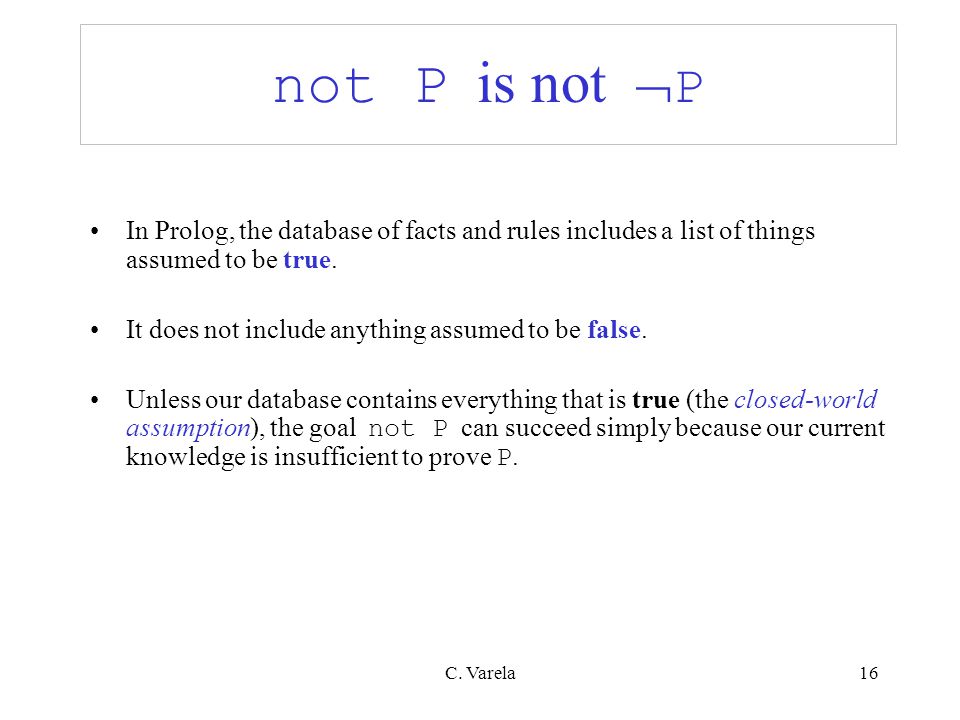Screen dimensions: 960x720
Task: Click the bold black 'true' in third bullet
Action: (x=656, y=400)
